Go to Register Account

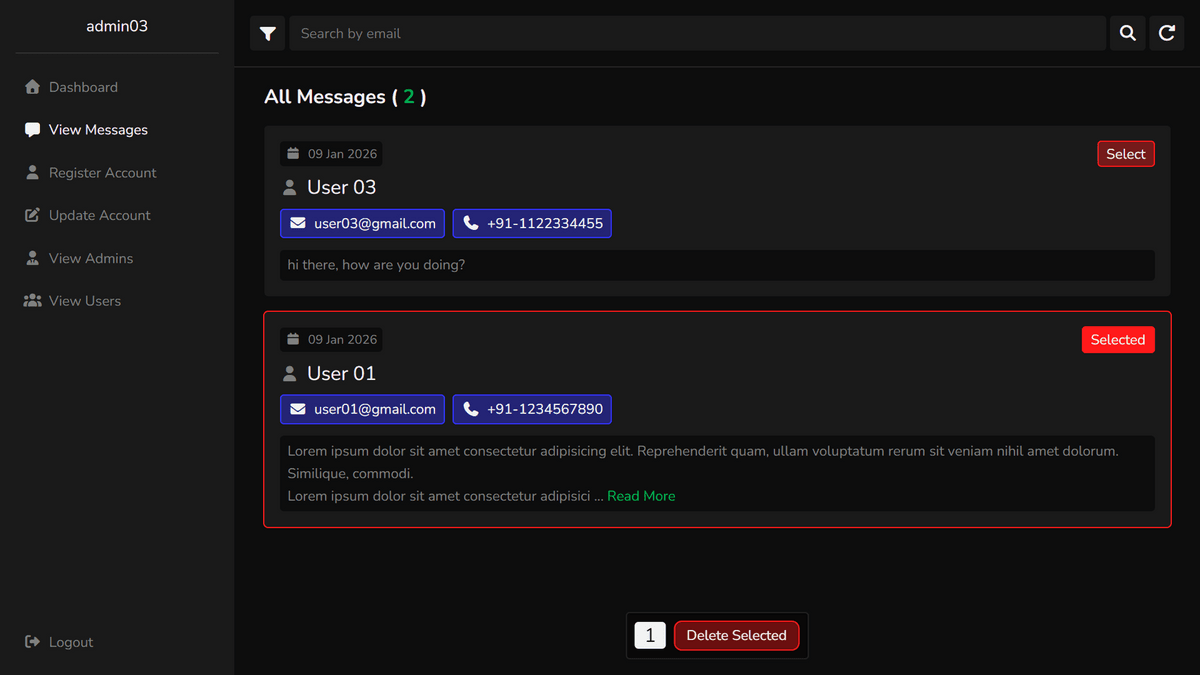click(x=102, y=173)
